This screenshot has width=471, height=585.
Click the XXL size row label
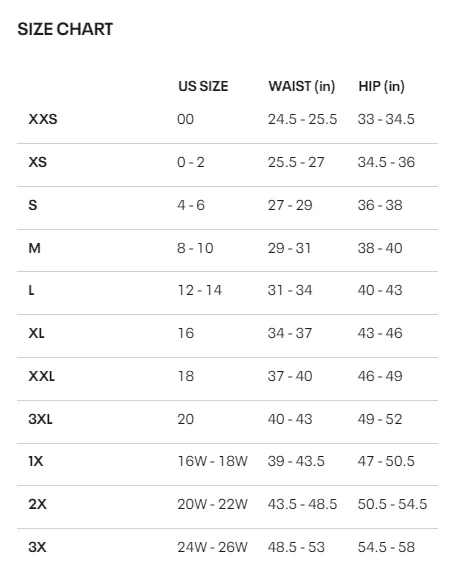pyautogui.click(x=42, y=376)
